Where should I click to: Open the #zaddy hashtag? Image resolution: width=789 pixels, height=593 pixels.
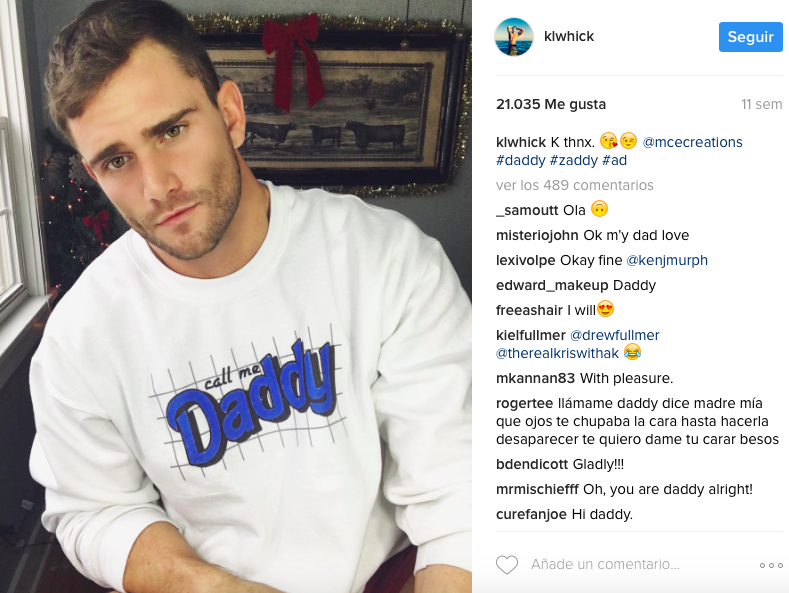click(574, 161)
